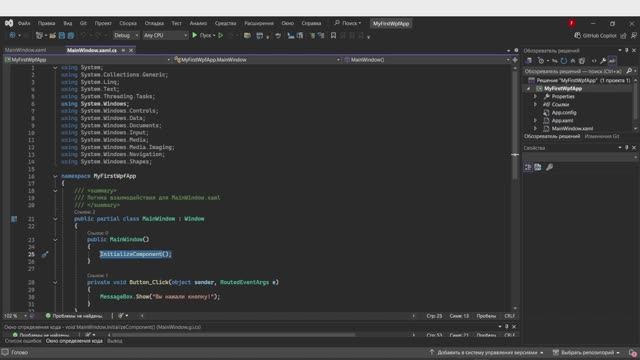Collapse the MyFirstWpfApp project node

(x=529, y=89)
